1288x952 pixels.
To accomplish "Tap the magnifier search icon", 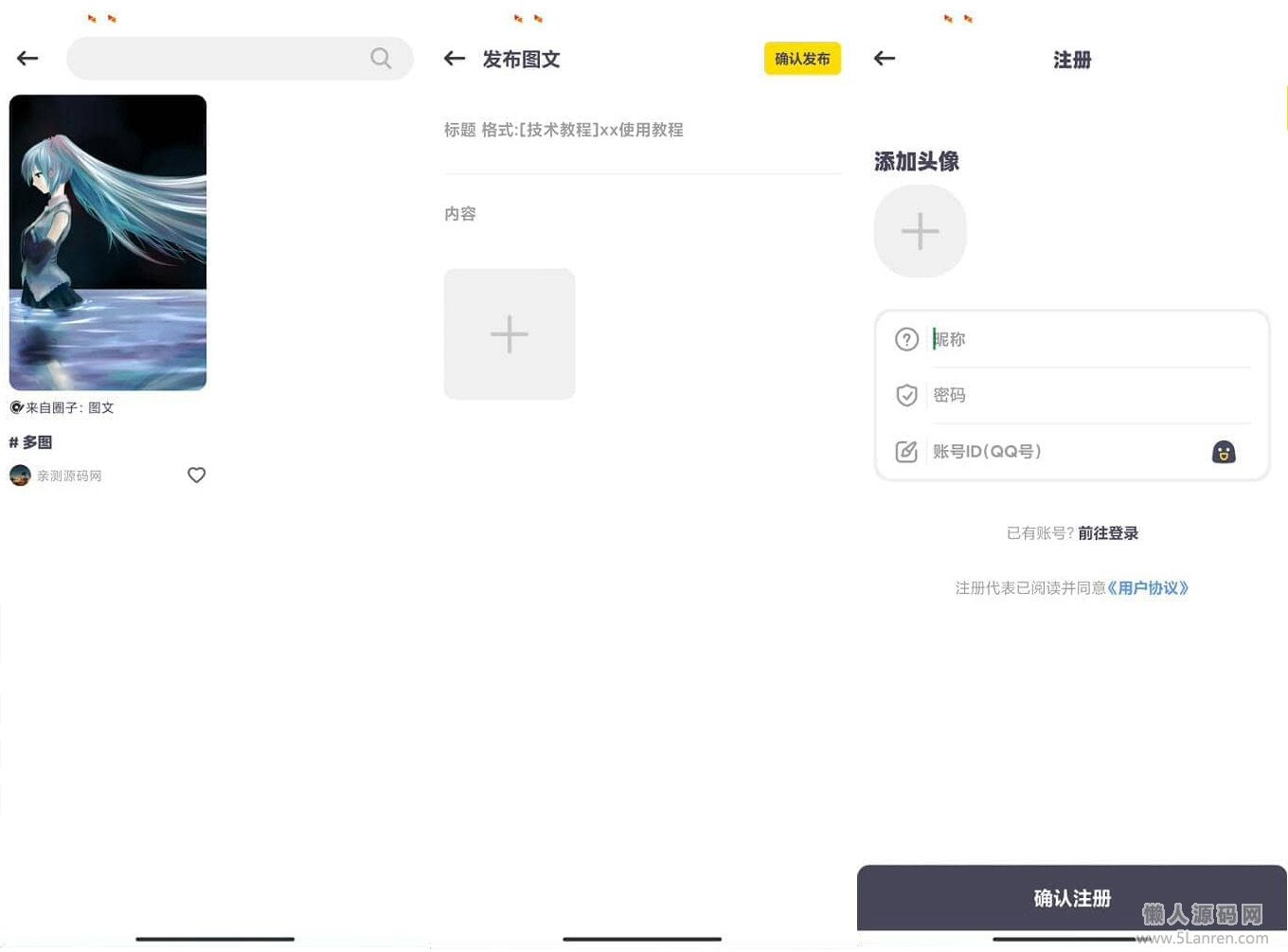I will 381,59.
